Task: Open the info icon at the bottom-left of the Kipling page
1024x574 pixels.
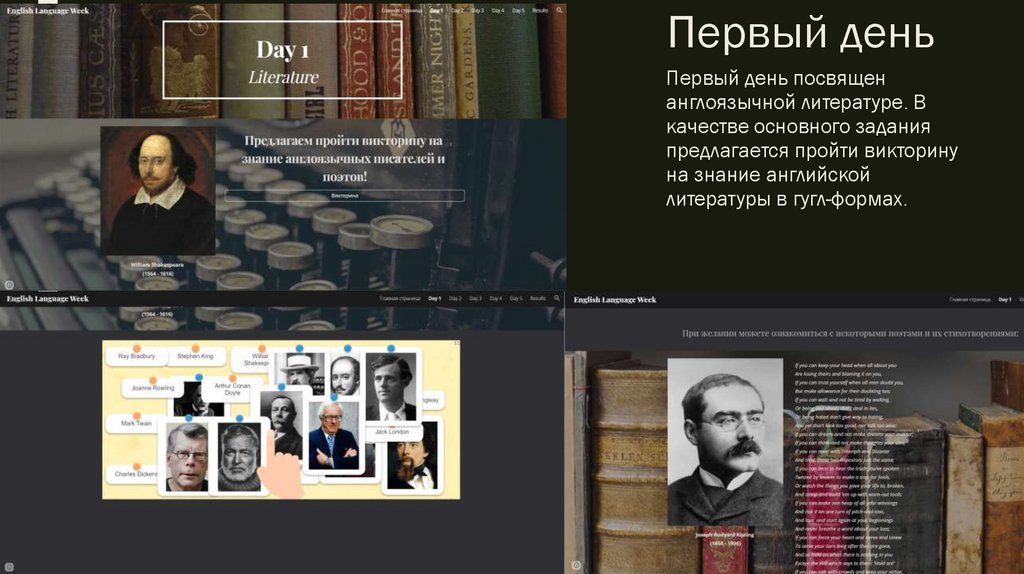Action: click(576, 566)
